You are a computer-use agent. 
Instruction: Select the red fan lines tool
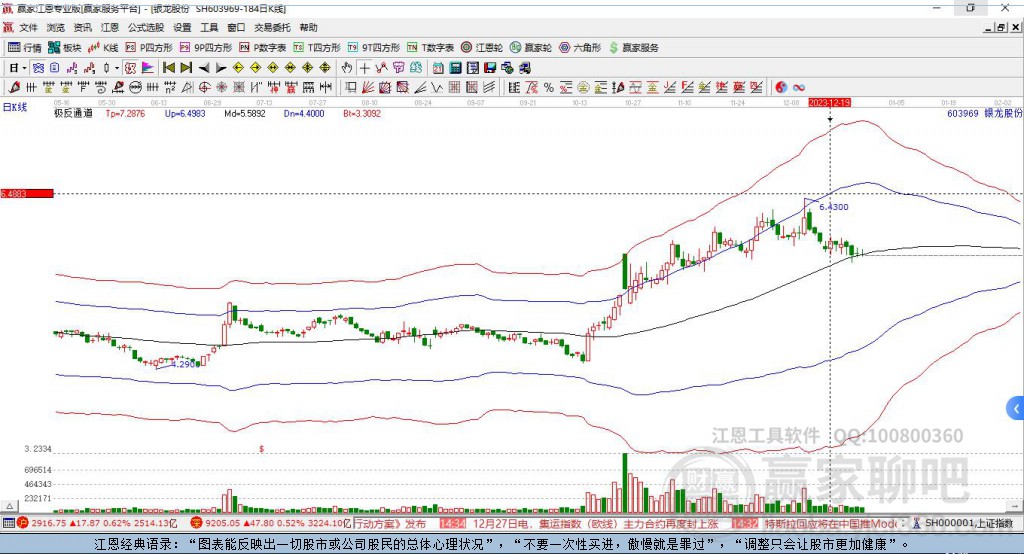(x=368, y=87)
